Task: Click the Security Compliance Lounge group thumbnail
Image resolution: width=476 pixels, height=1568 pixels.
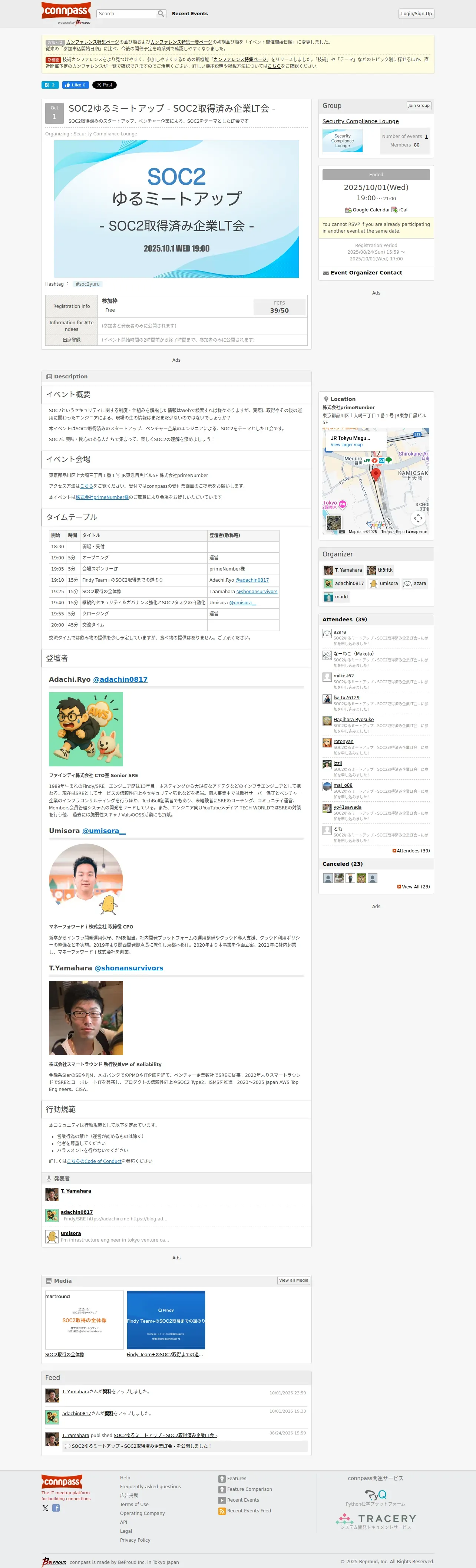Action: pyautogui.click(x=342, y=141)
